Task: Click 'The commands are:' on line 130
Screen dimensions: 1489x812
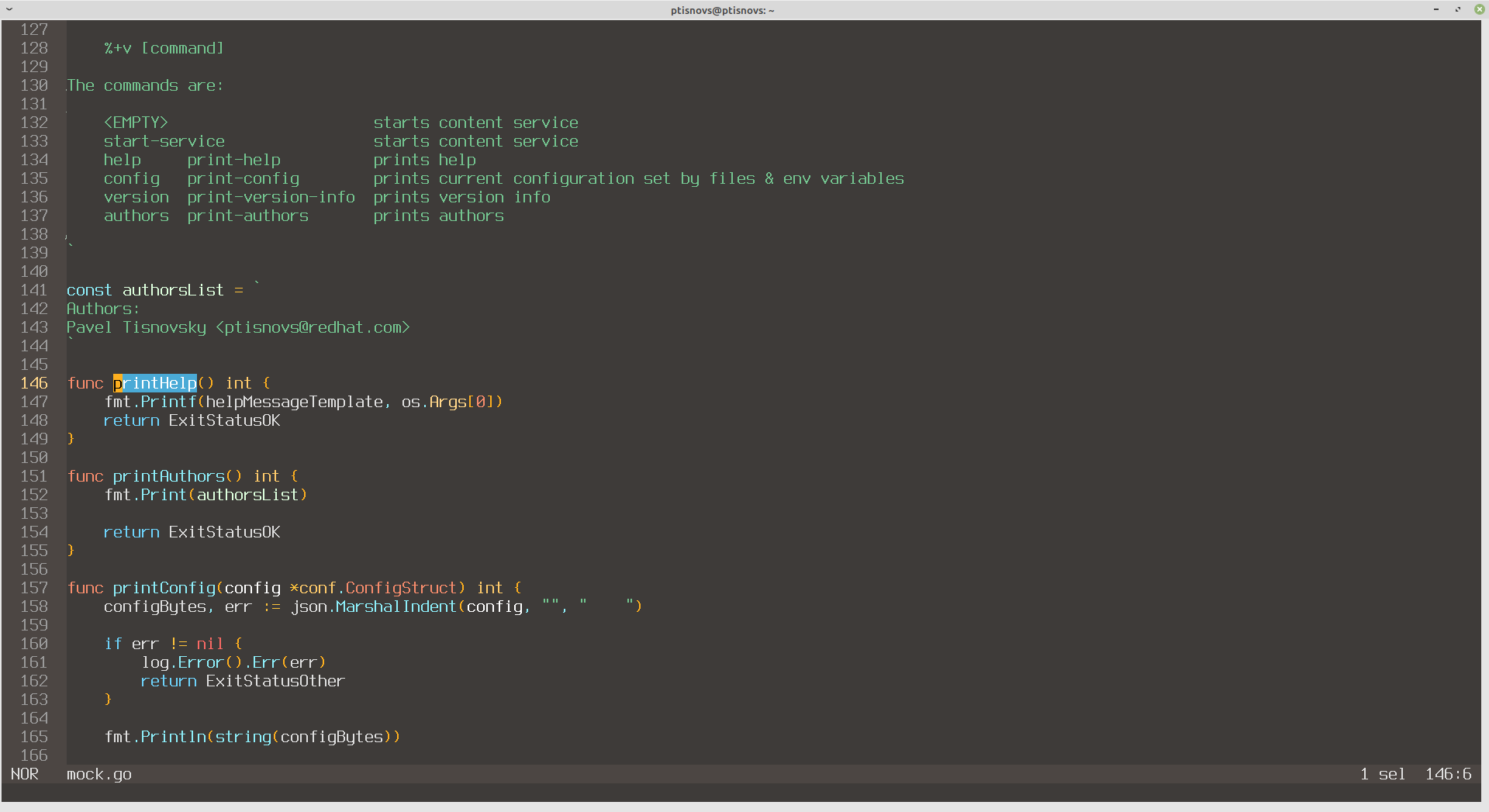Action: click(145, 85)
